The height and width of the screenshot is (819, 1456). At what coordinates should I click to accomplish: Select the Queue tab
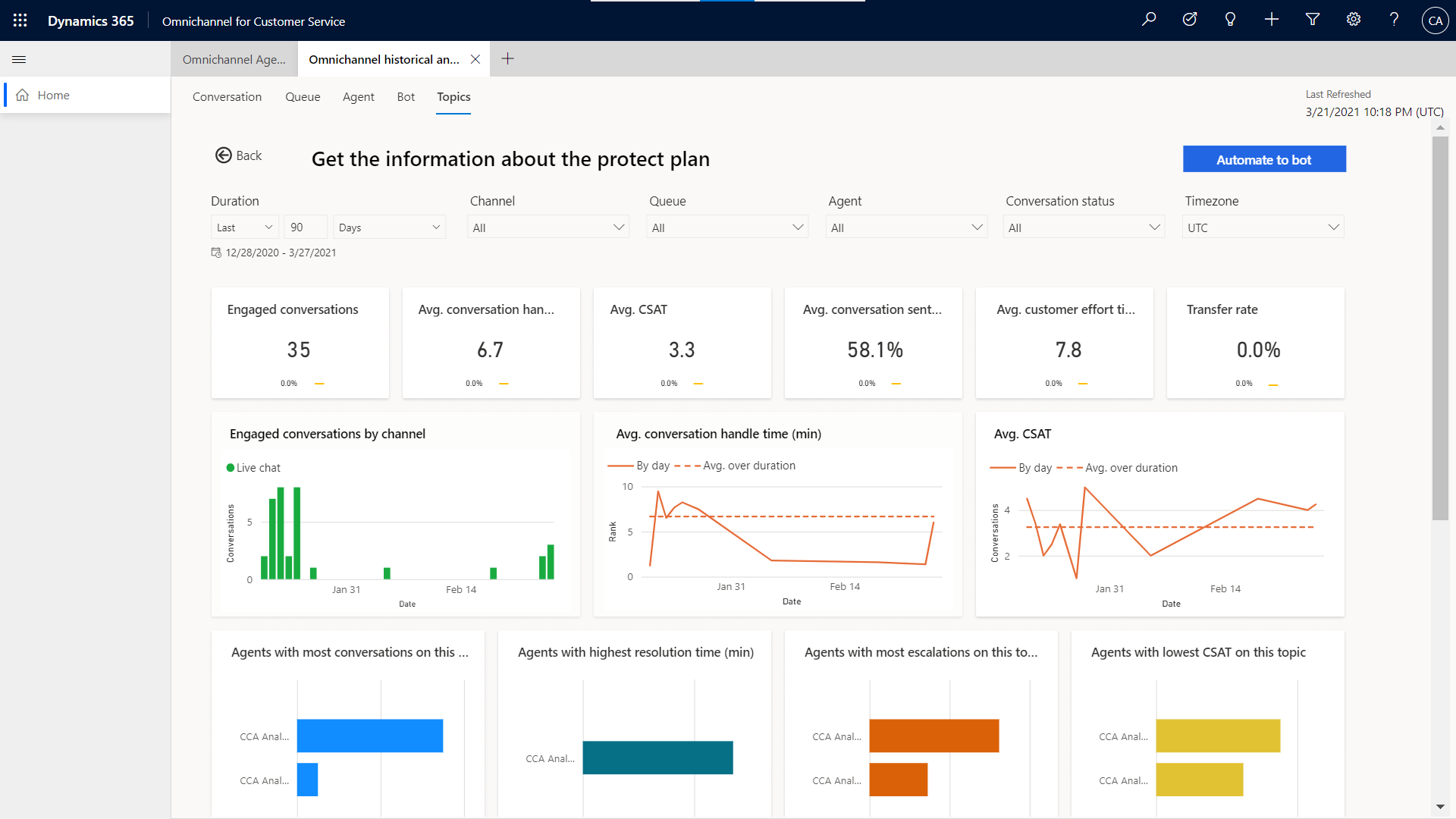pos(303,96)
